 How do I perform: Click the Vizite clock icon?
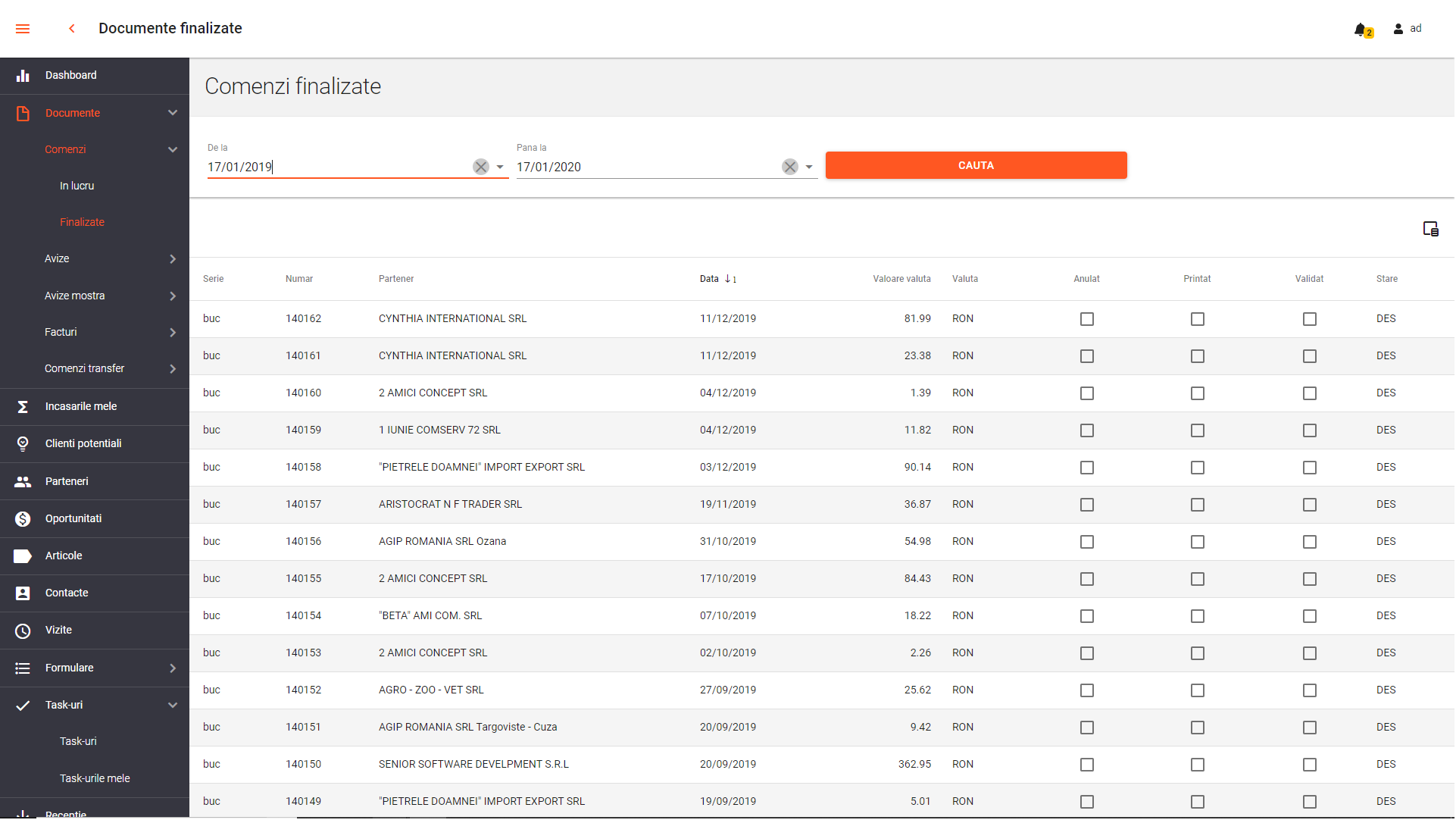[23, 631]
